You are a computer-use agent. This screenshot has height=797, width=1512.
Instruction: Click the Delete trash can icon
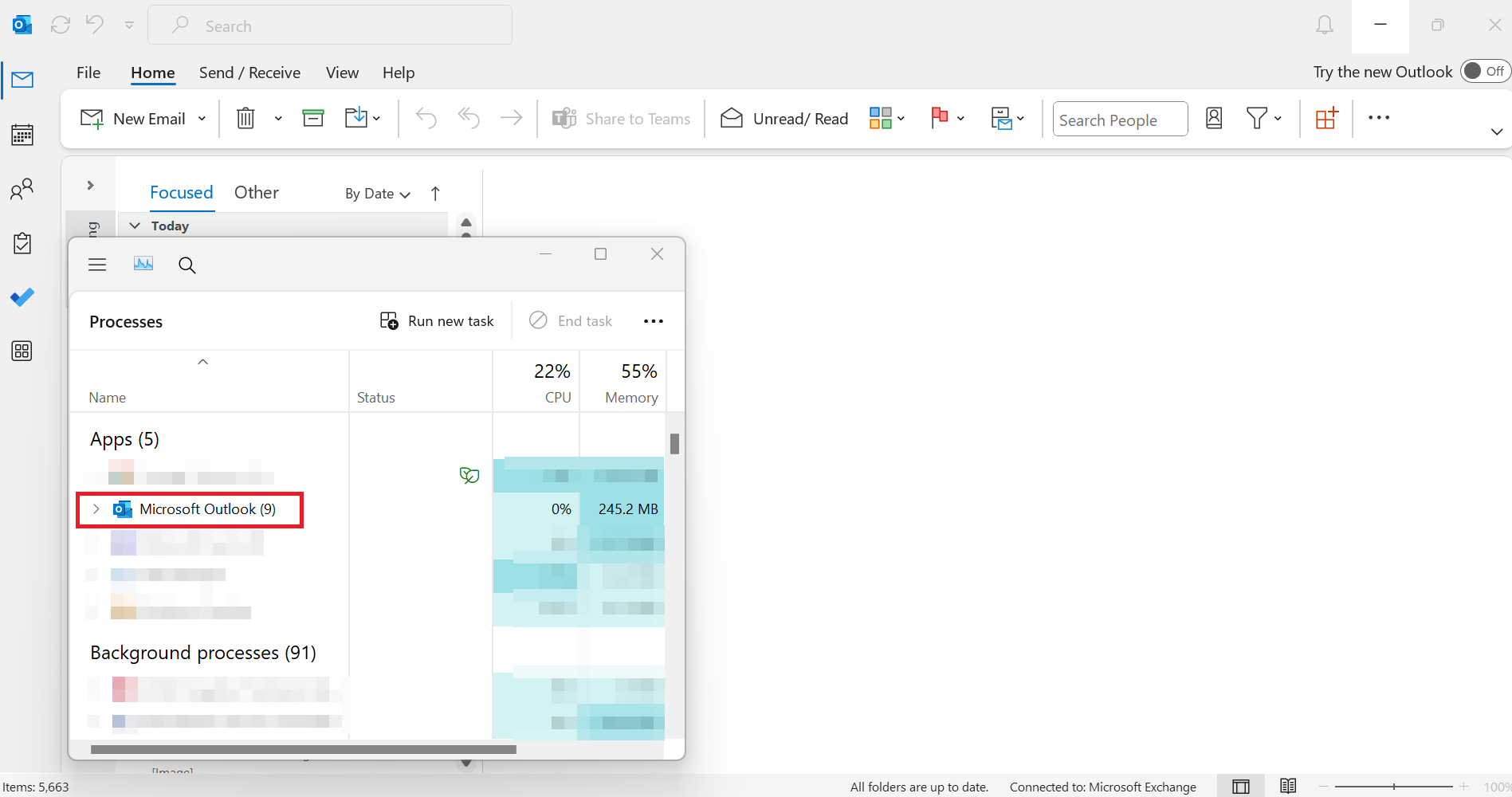(245, 118)
